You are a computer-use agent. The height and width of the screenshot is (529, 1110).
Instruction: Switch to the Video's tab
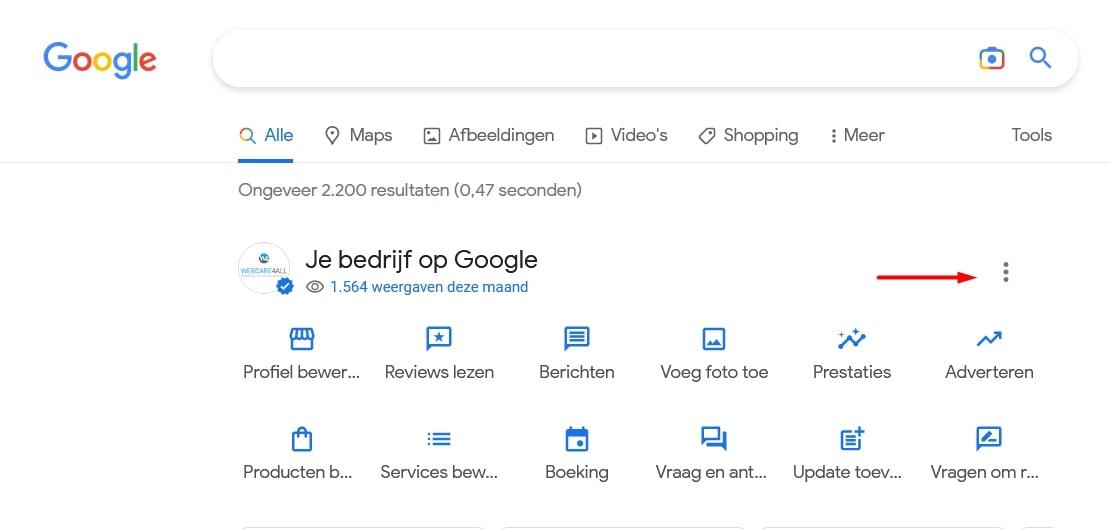(626, 135)
